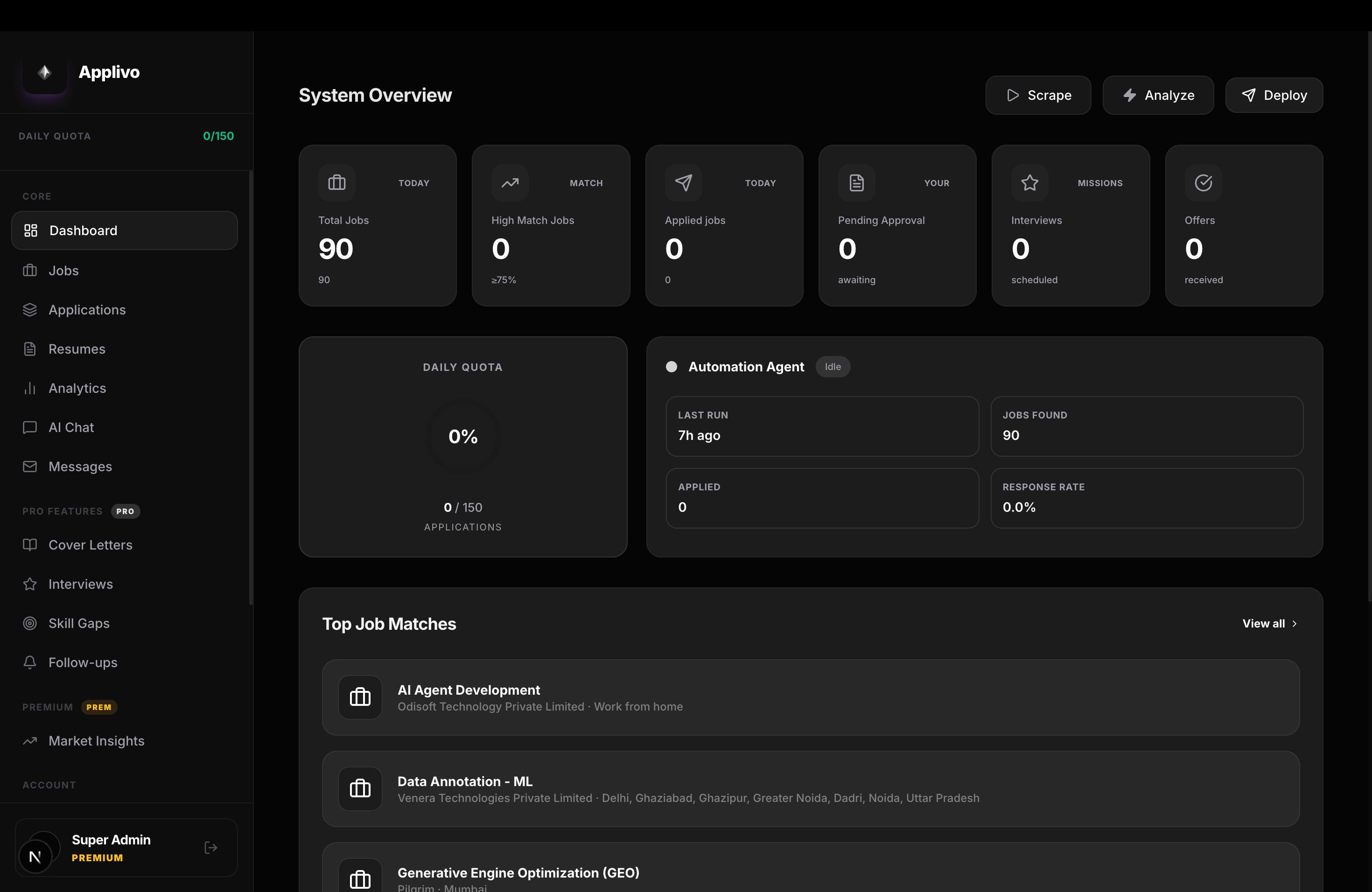
Task: Click the RESPONSE RATE 0.0% tile
Action: pos(1147,498)
